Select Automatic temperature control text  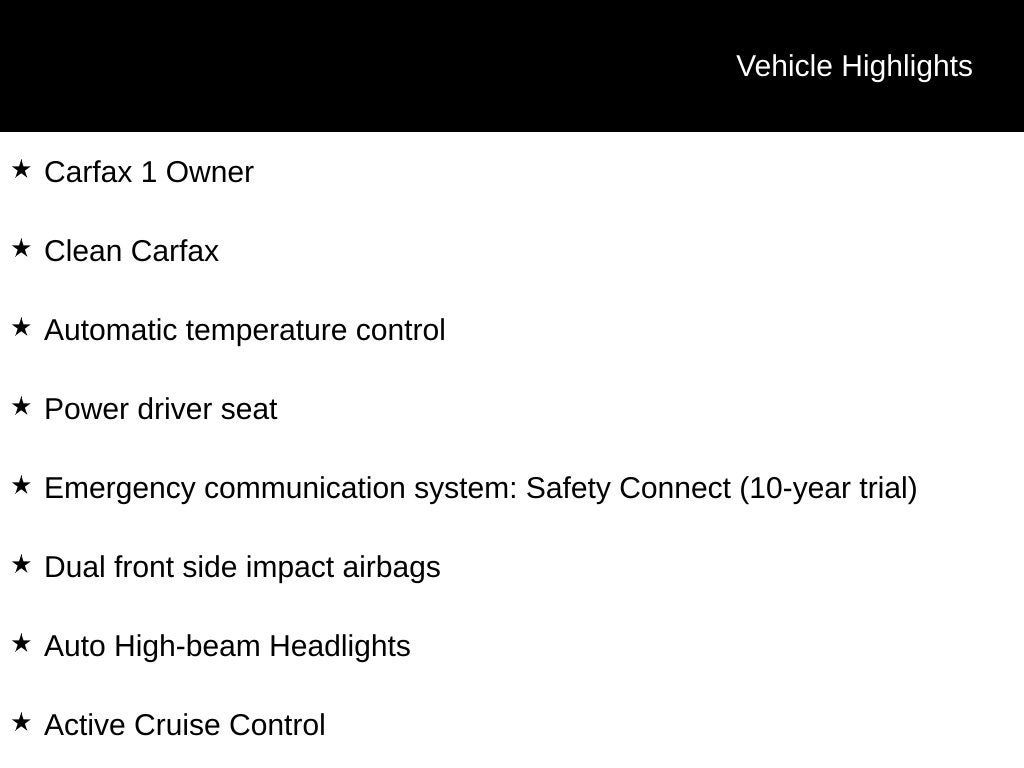[245, 330]
